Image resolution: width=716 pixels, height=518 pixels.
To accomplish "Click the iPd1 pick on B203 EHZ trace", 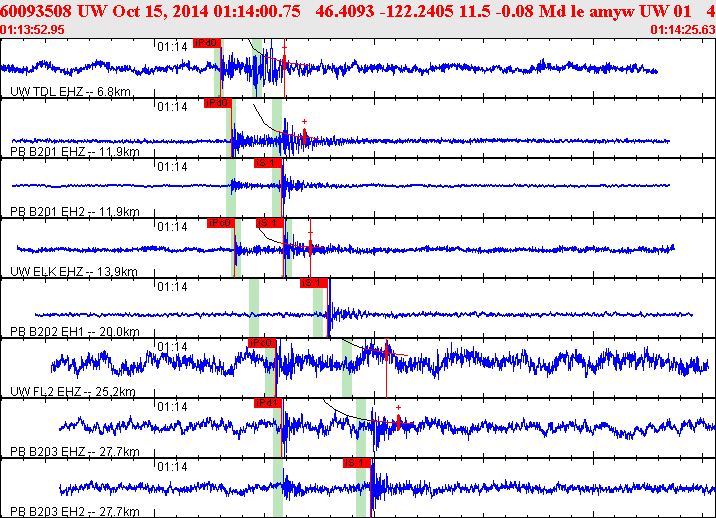I will (x=268, y=403).
